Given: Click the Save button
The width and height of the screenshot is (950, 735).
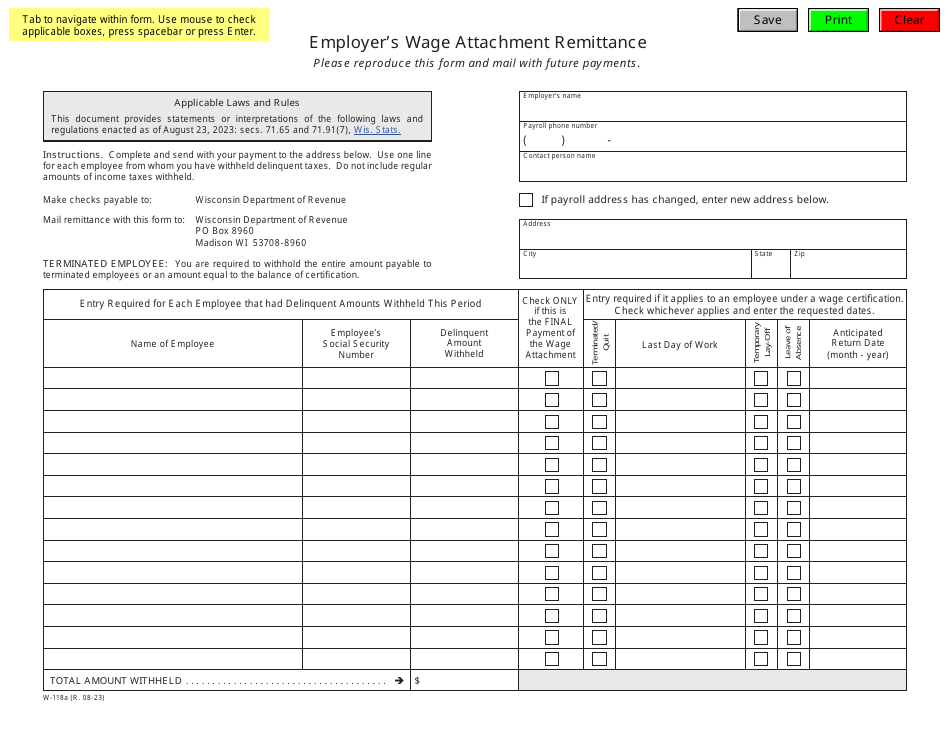Looking at the screenshot, I should click(x=766, y=19).
